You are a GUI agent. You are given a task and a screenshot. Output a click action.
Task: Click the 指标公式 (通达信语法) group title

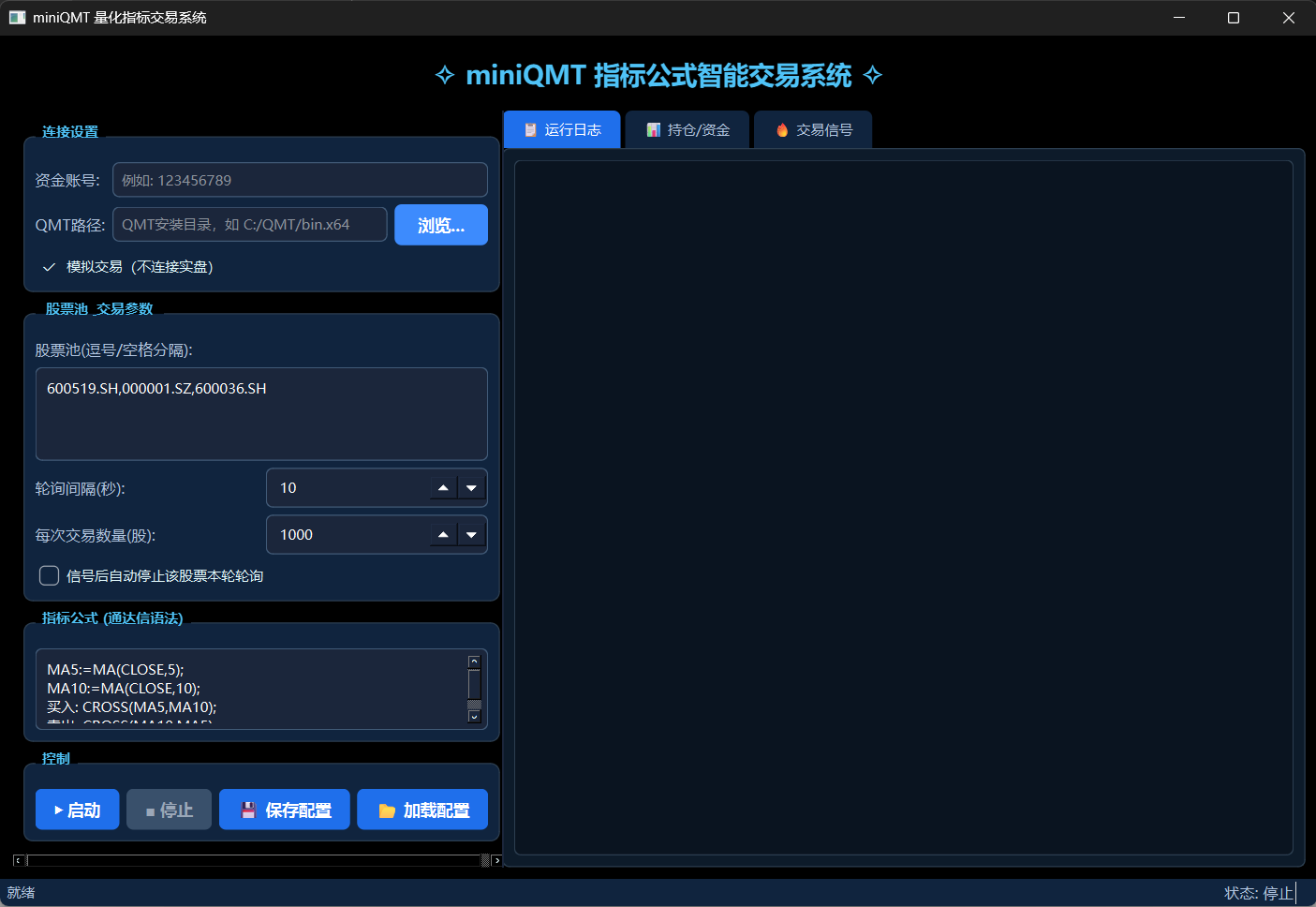[x=112, y=618]
